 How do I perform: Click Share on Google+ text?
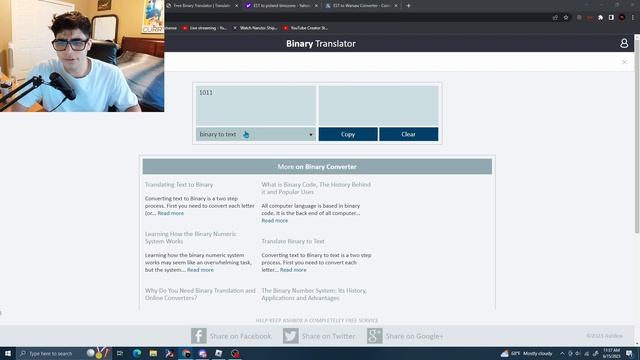[x=414, y=336]
